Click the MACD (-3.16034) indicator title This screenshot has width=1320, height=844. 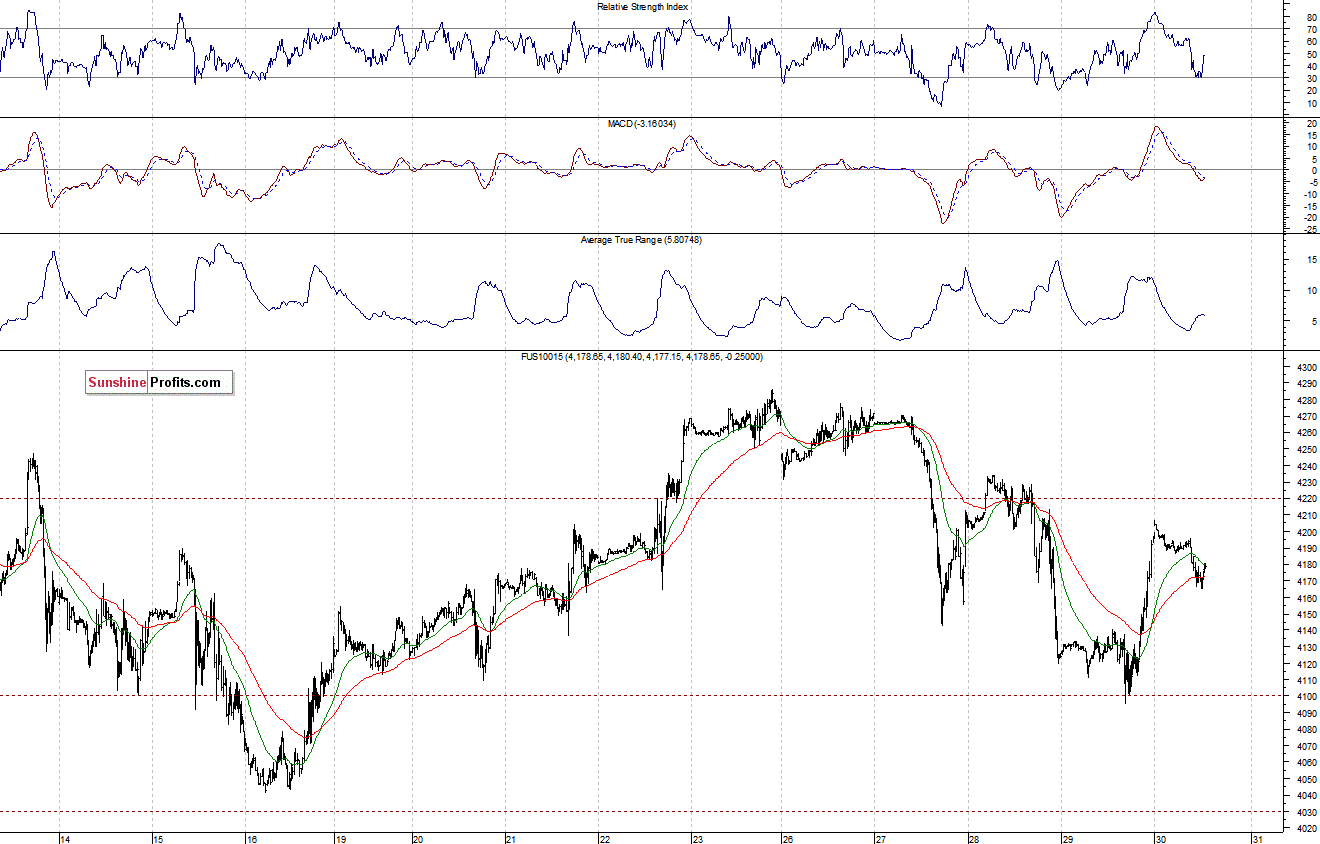(x=642, y=123)
